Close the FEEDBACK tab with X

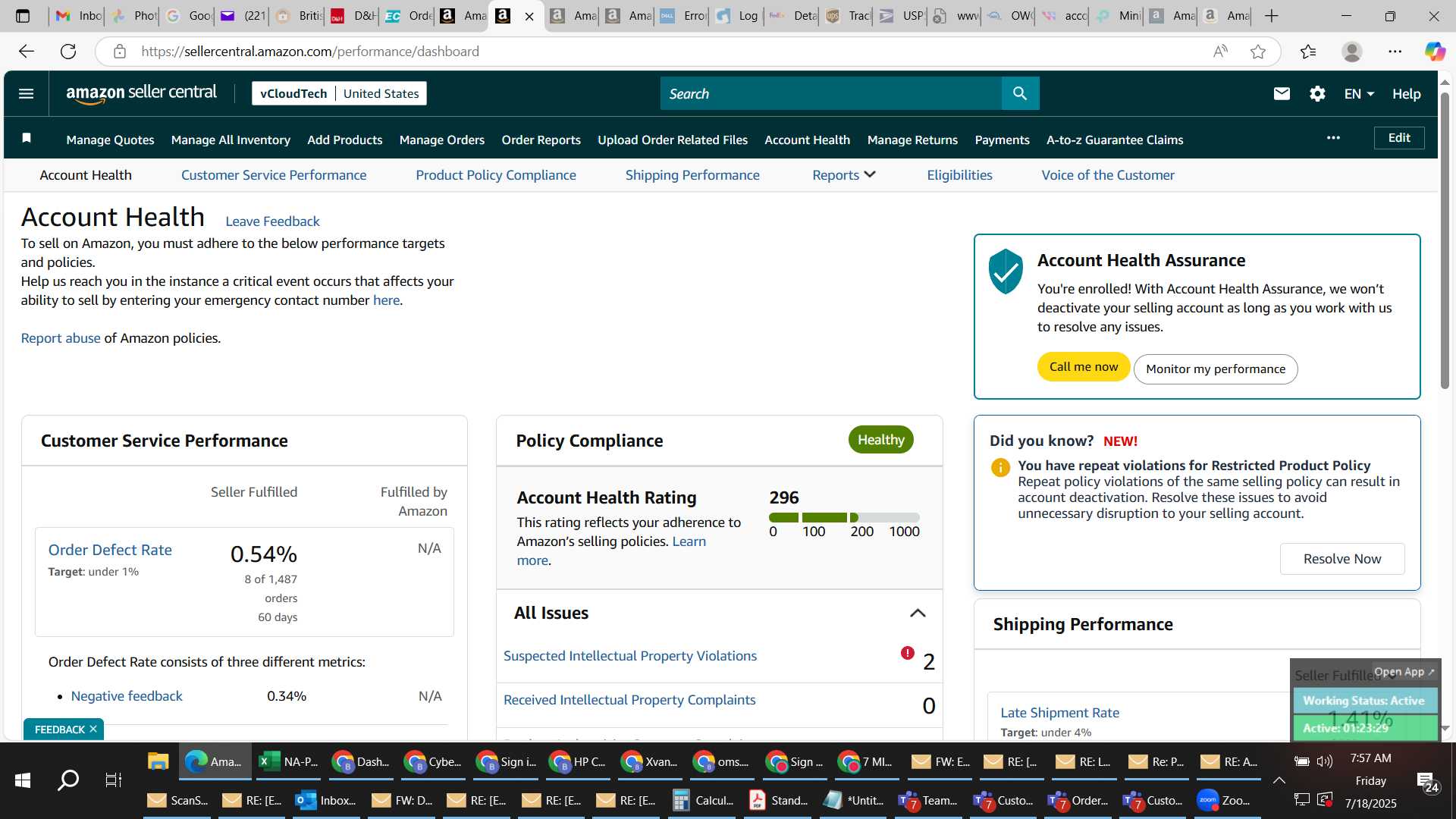tap(93, 729)
